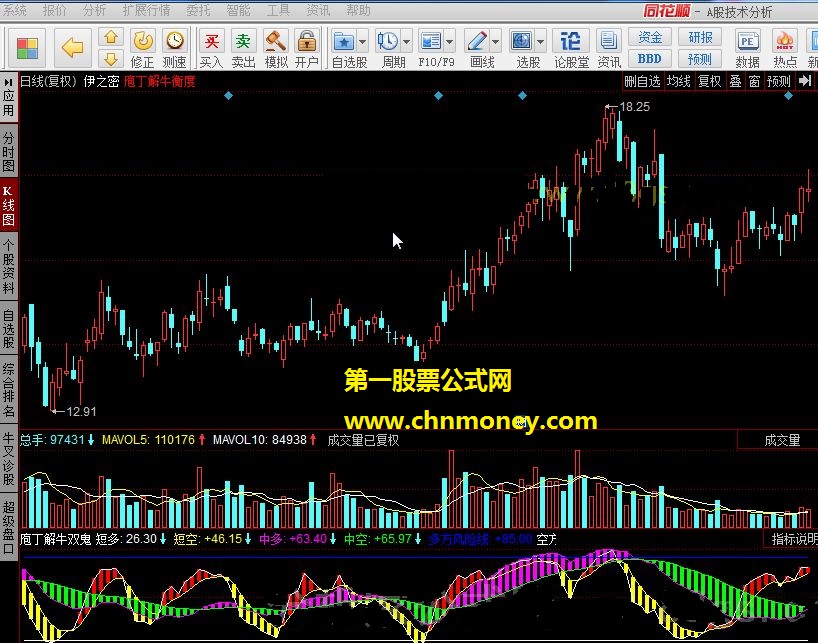
Task: Click 删自选 to remove from watchlist
Action: pos(642,81)
